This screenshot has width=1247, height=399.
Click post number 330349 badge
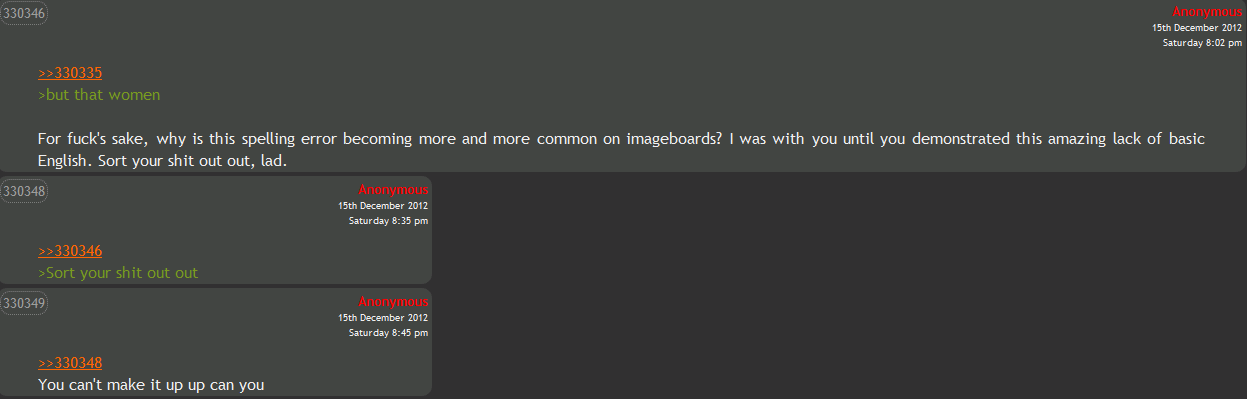(23, 302)
